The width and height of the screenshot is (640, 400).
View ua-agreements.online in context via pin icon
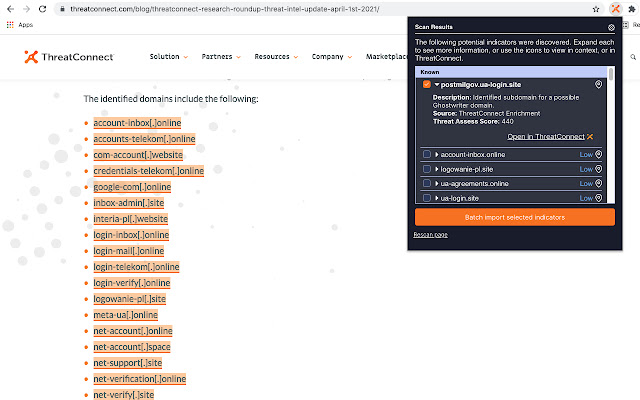click(x=598, y=183)
